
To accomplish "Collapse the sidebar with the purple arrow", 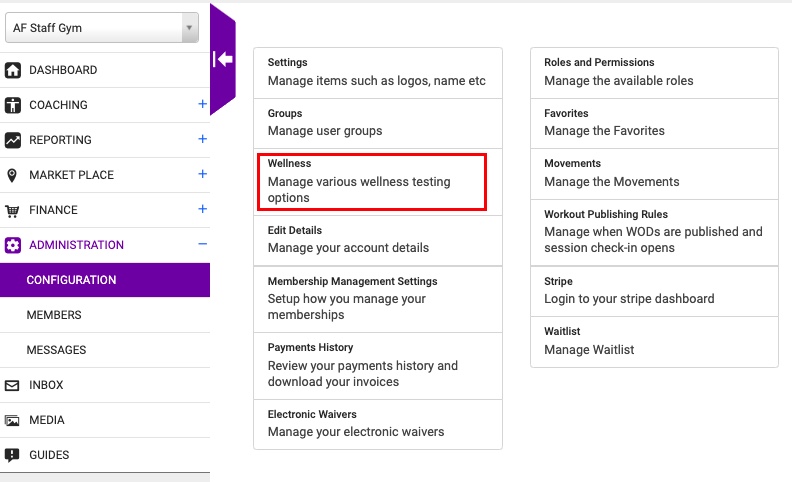I will coord(223,59).
